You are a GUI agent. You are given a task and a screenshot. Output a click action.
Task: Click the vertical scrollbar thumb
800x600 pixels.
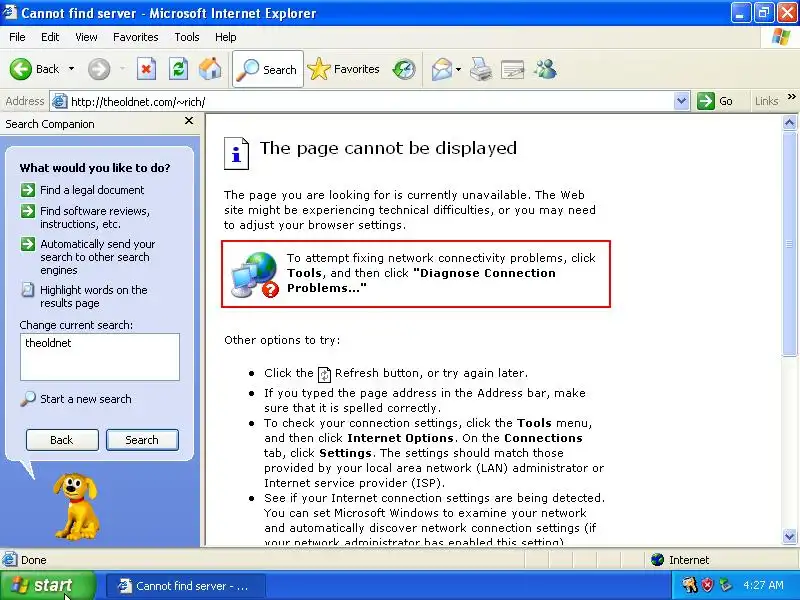point(789,243)
